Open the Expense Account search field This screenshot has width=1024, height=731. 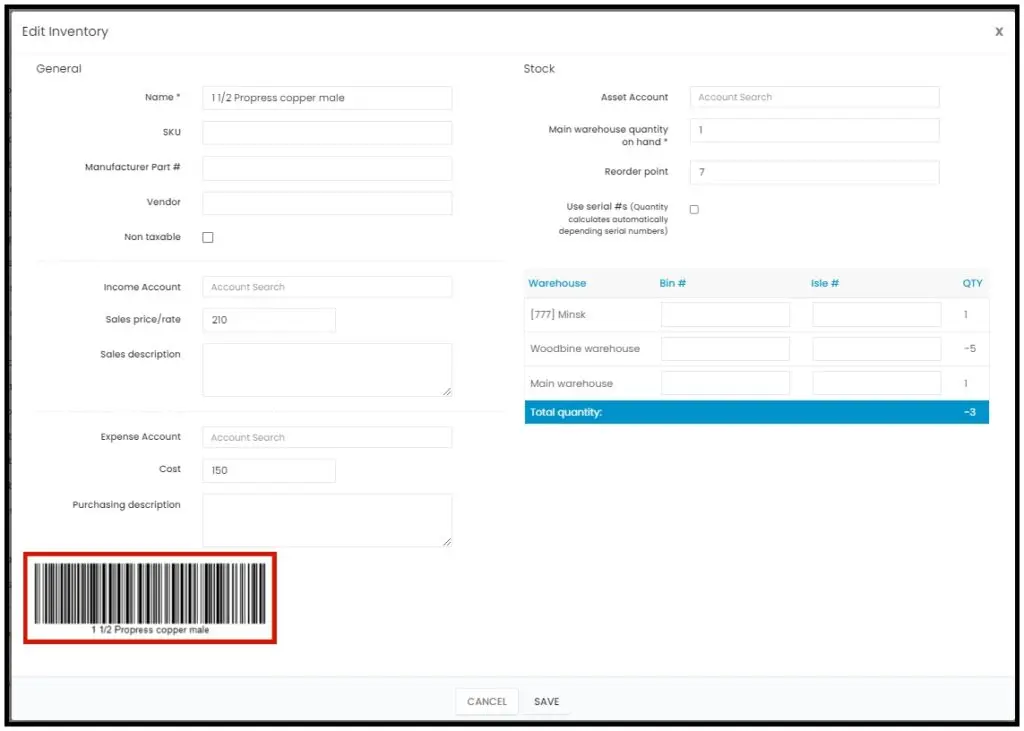click(x=327, y=437)
